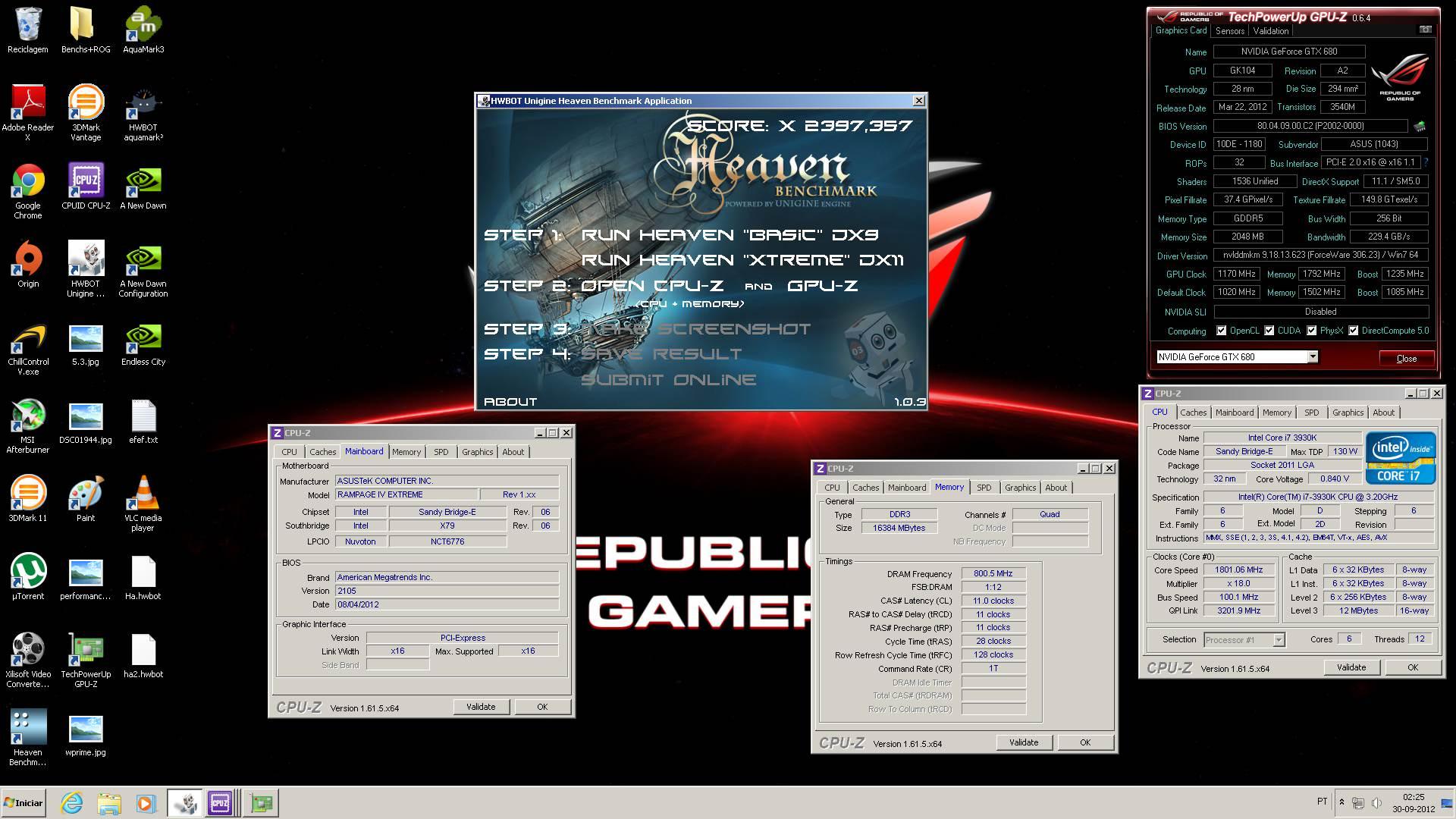1456x819 pixels.
Task: Click the Iniciar start button
Action: (24, 802)
